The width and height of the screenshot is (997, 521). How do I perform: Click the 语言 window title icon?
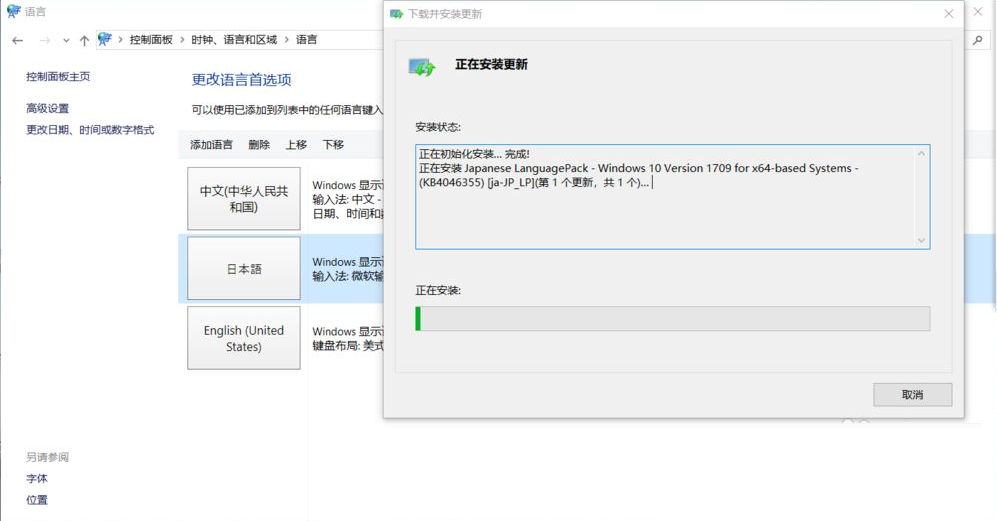click(13, 12)
